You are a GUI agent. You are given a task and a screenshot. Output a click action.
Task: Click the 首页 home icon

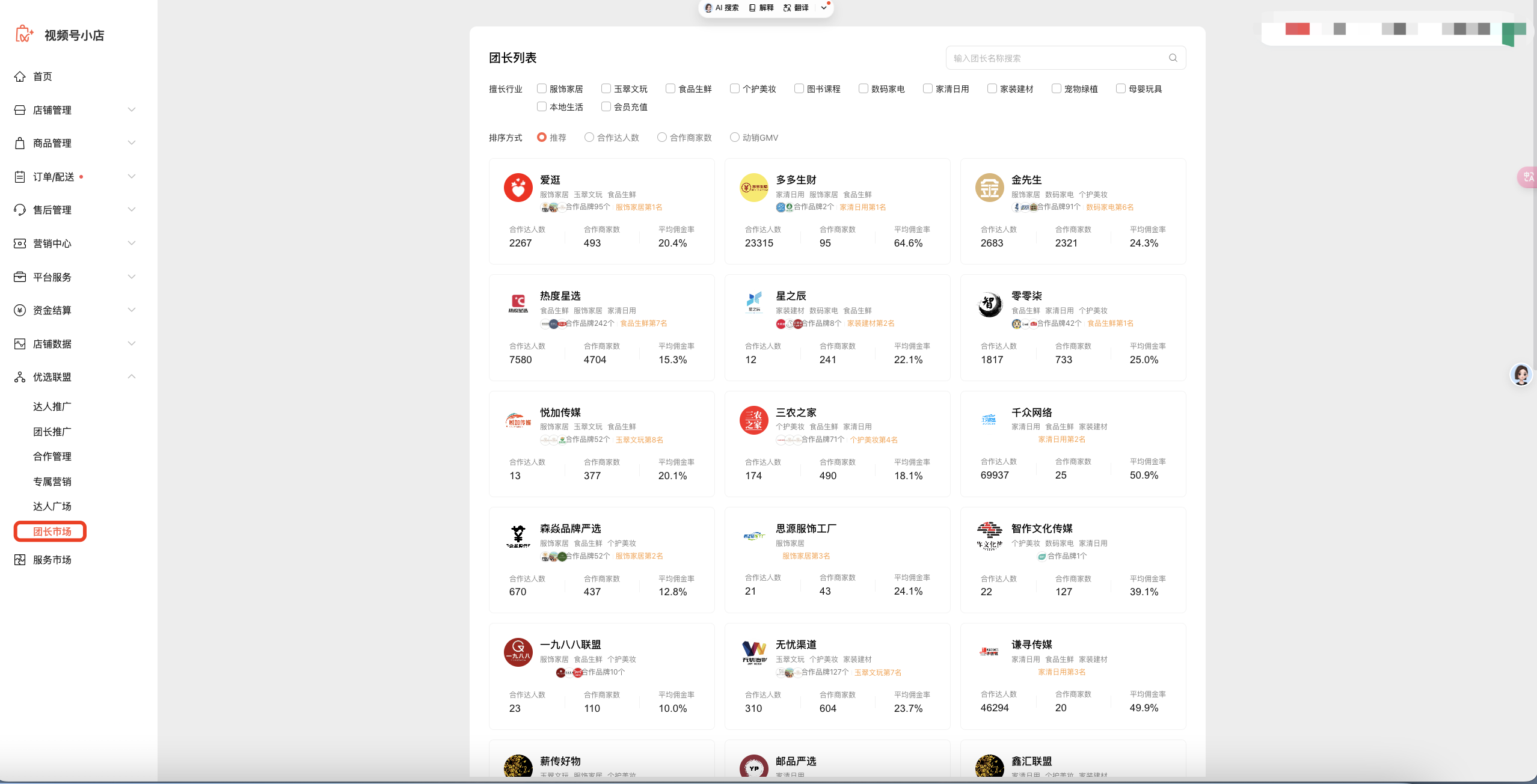pyautogui.click(x=20, y=76)
